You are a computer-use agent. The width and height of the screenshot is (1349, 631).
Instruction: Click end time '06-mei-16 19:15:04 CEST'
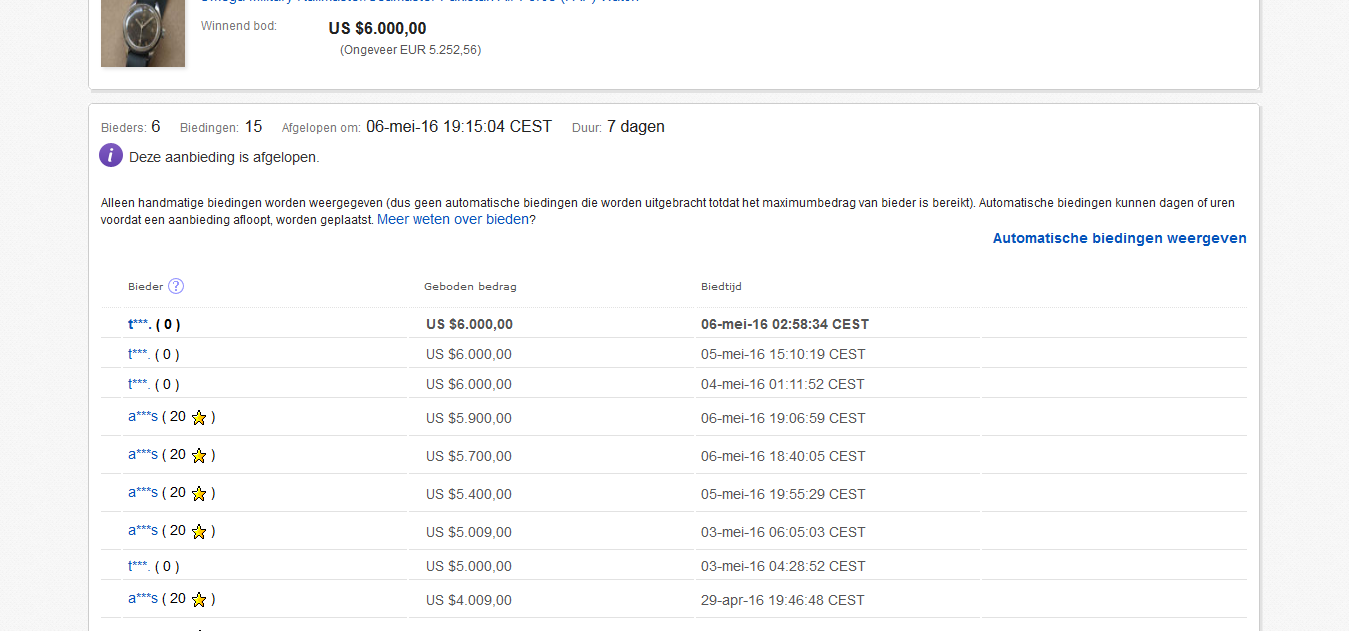[459, 127]
